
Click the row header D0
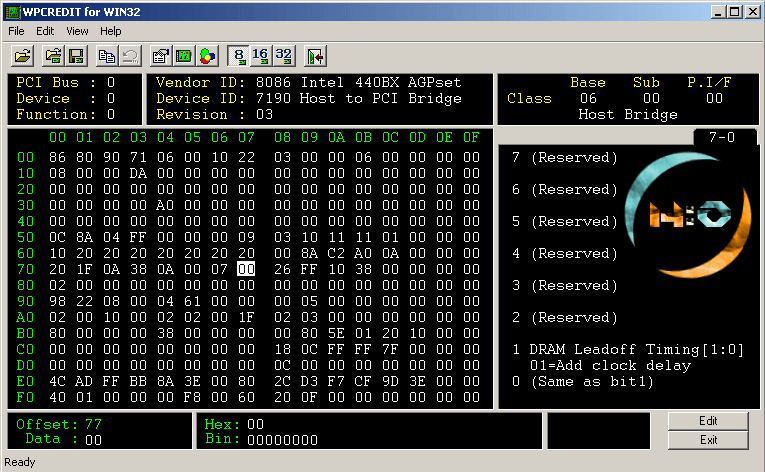click(25, 365)
